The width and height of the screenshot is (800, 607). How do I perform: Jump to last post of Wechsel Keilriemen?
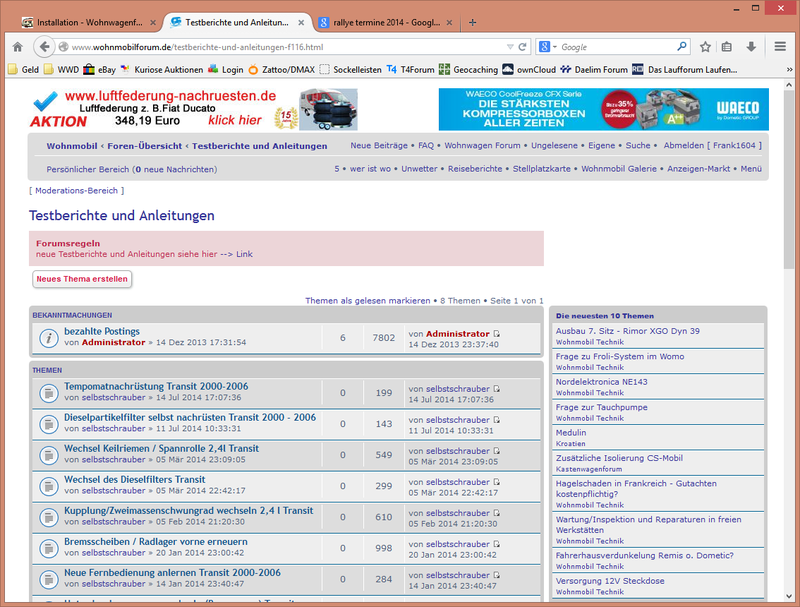tap(496, 451)
